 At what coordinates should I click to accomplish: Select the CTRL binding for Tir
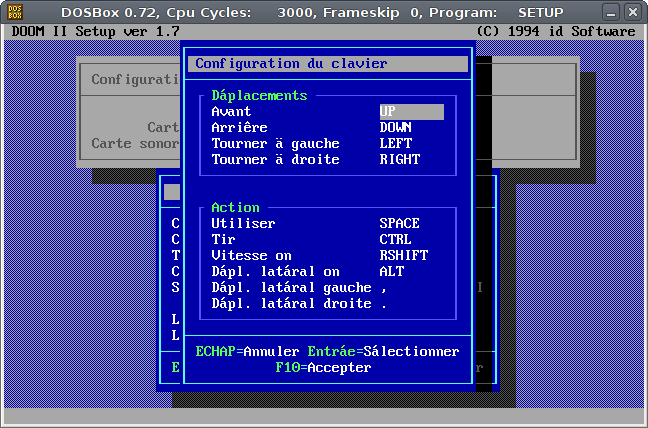click(395, 240)
